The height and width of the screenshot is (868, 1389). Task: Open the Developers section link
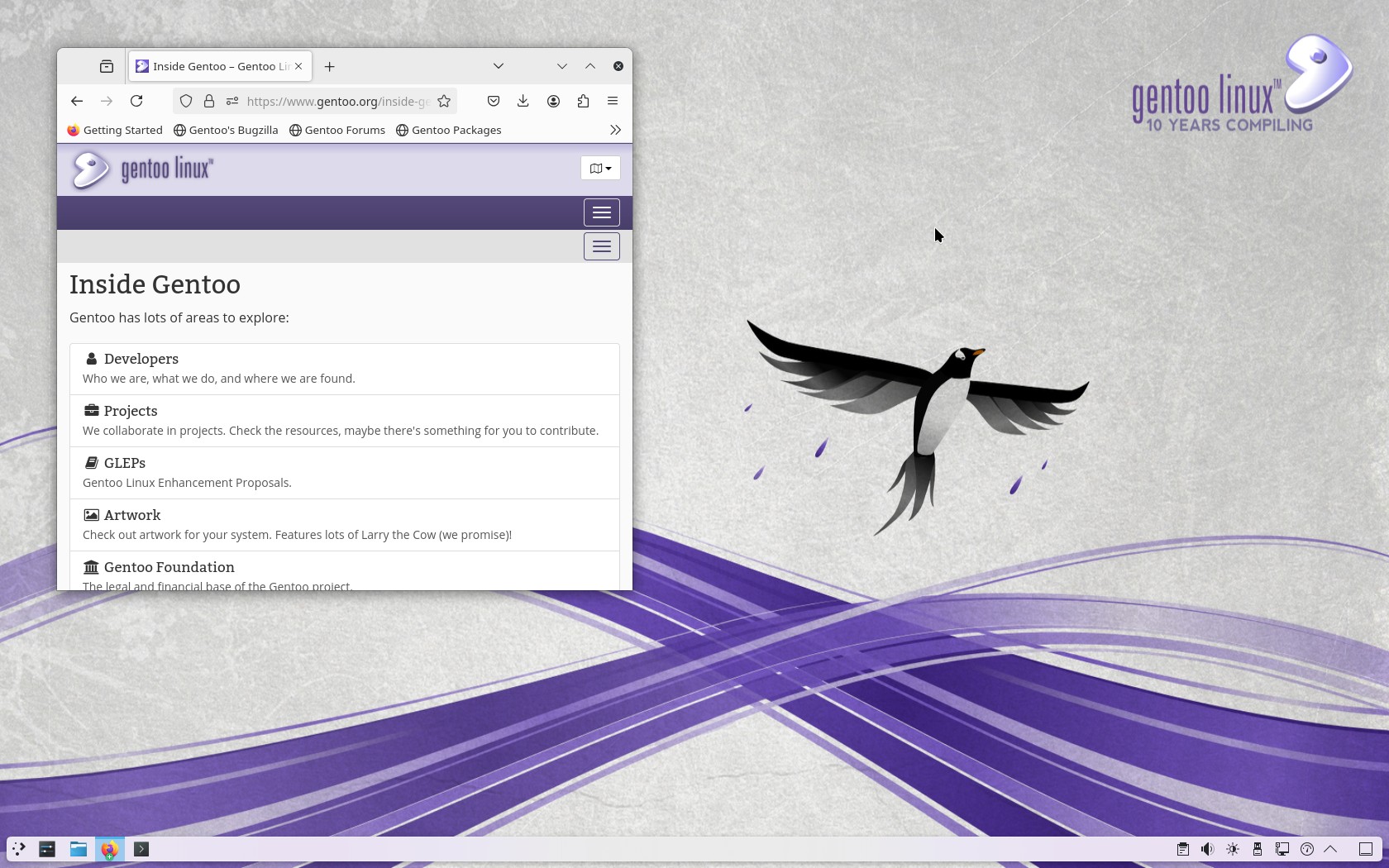(141, 359)
